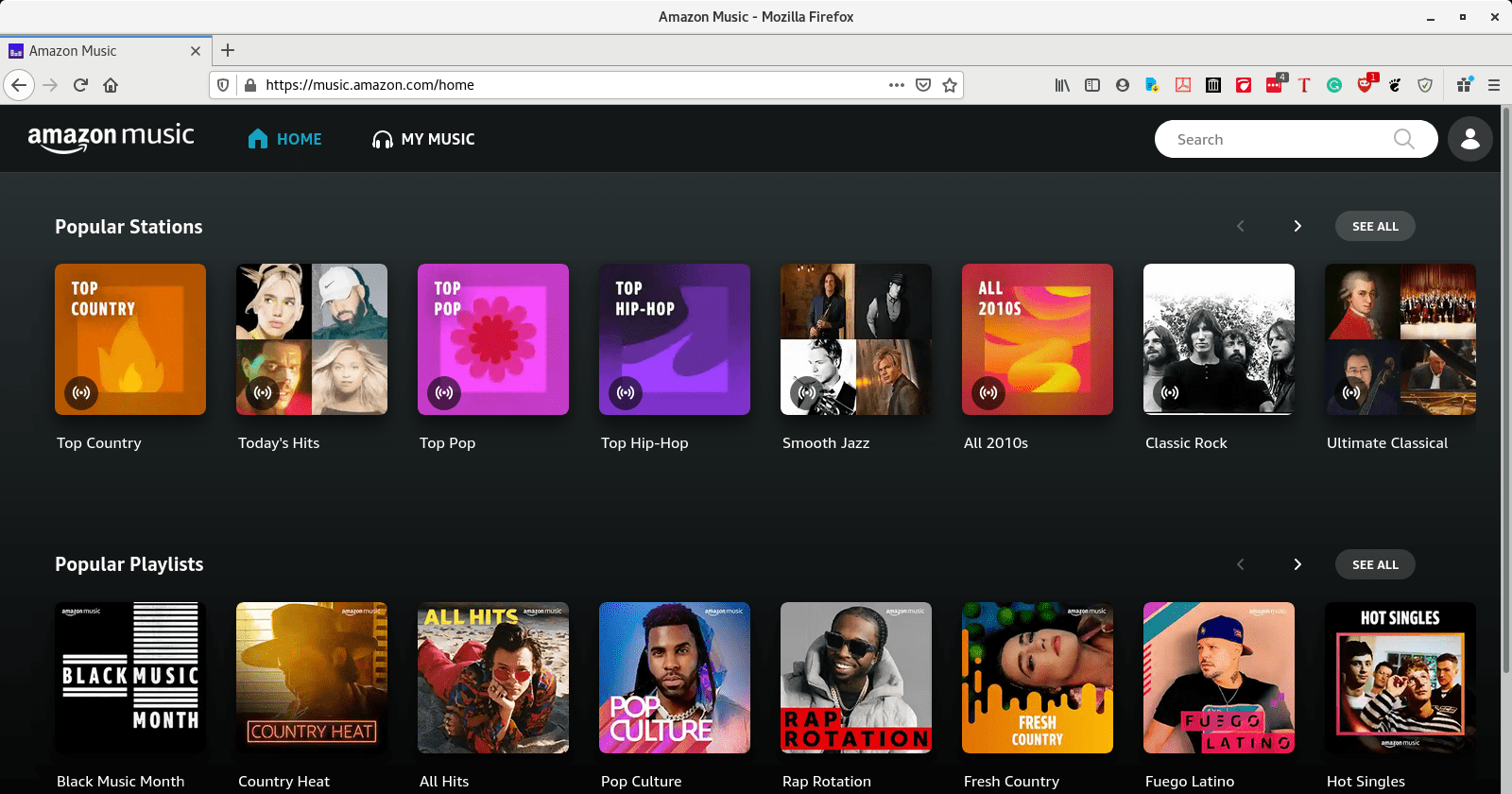Viewport: 1512px width, 794px height.
Task: Click the search magnifier icon
Action: (x=1404, y=139)
